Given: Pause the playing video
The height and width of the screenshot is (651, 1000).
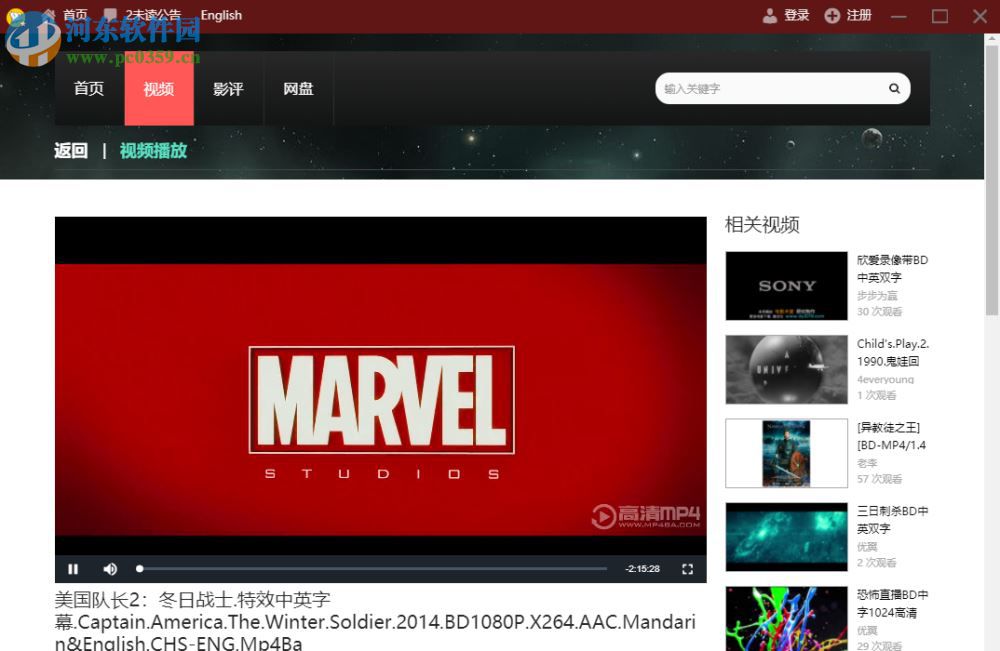Looking at the screenshot, I should tap(73, 569).
